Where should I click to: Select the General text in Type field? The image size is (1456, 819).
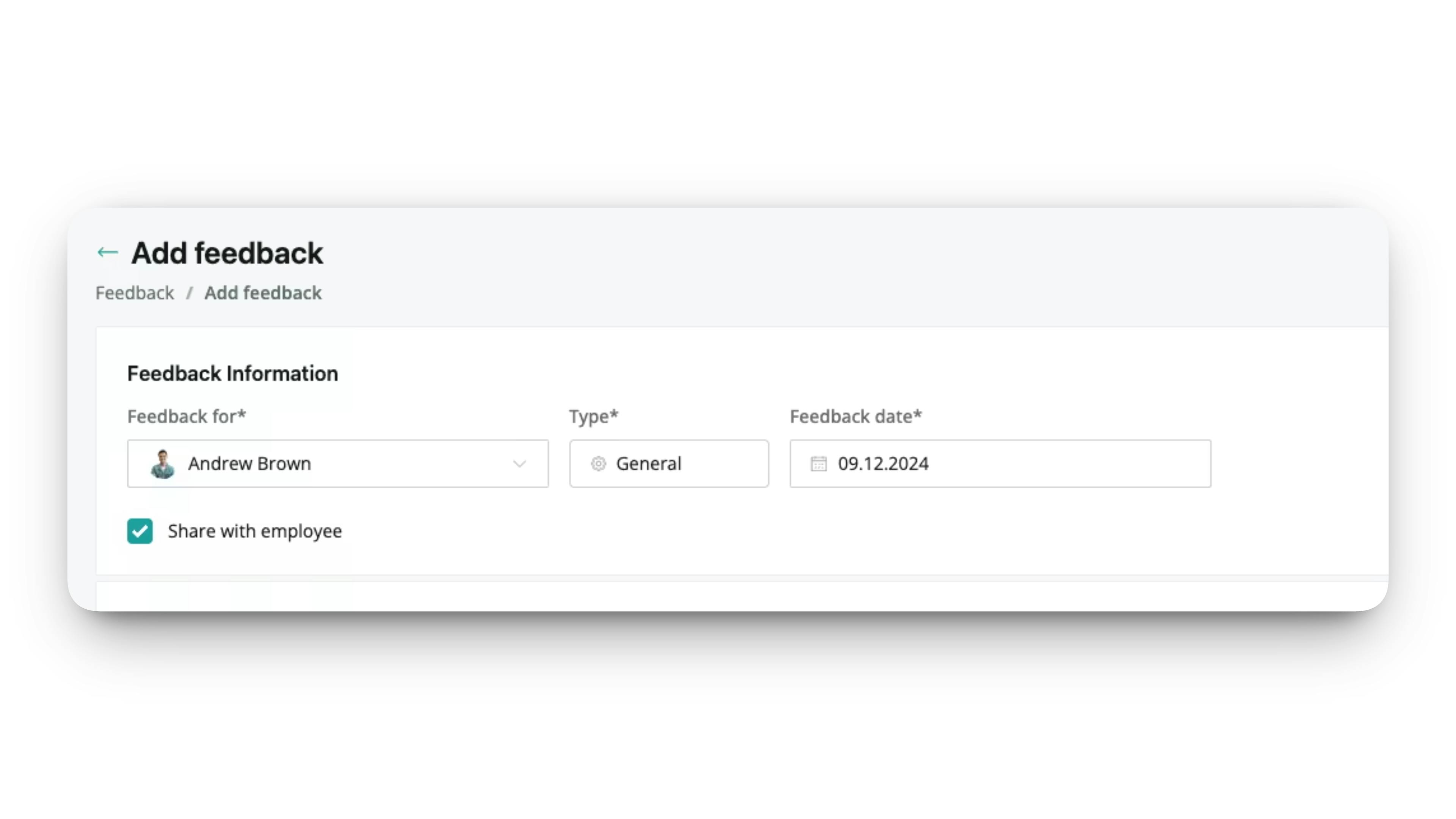(648, 463)
